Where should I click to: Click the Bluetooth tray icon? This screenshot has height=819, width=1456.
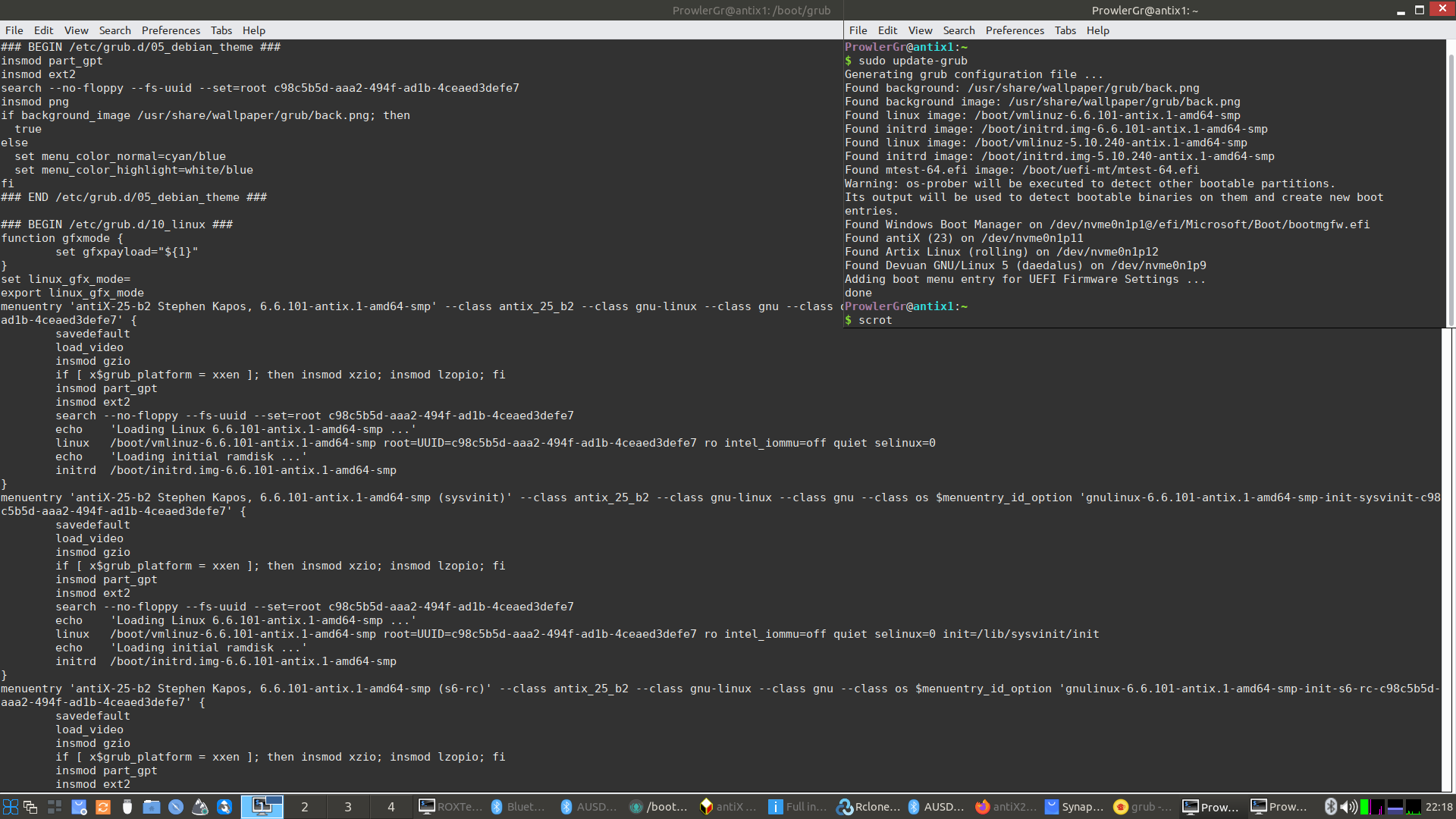[x=1330, y=807]
